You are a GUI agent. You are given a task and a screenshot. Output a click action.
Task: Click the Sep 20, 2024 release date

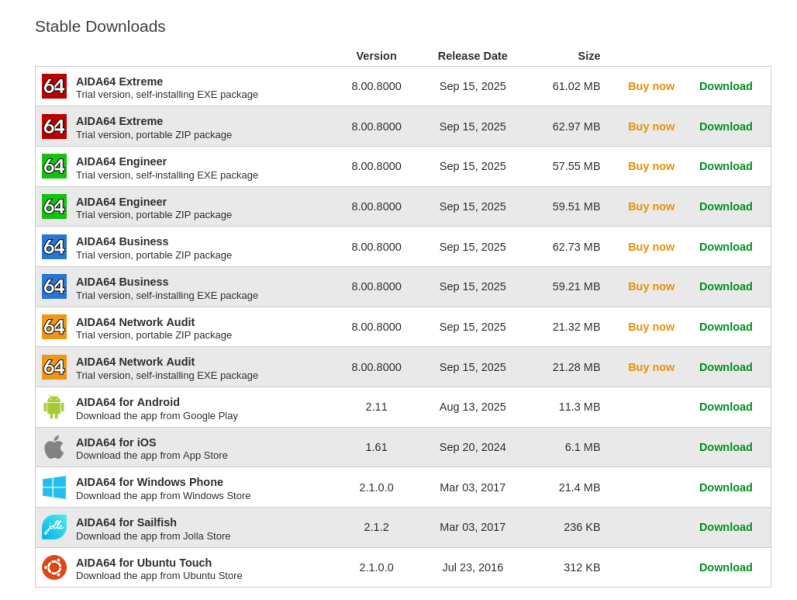[473, 447]
